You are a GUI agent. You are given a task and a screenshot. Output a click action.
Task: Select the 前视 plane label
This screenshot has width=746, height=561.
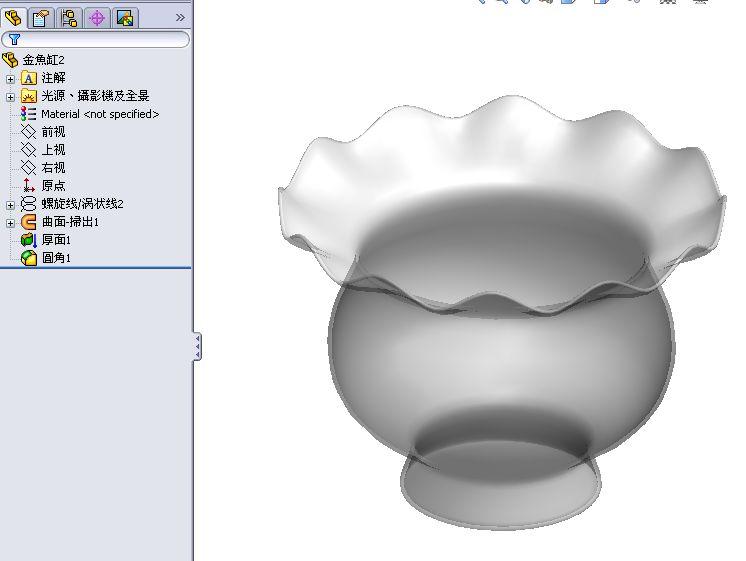pos(53,132)
